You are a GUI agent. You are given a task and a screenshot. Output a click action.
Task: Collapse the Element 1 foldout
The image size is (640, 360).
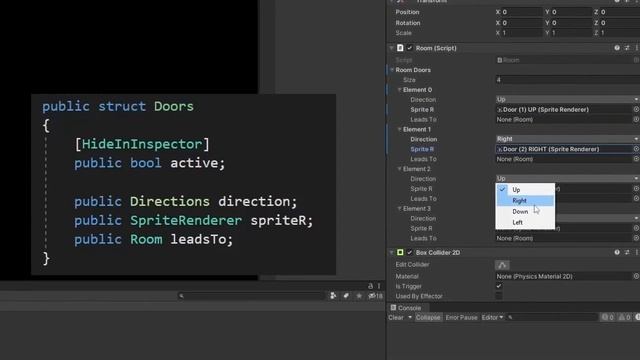pyautogui.click(x=400, y=129)
